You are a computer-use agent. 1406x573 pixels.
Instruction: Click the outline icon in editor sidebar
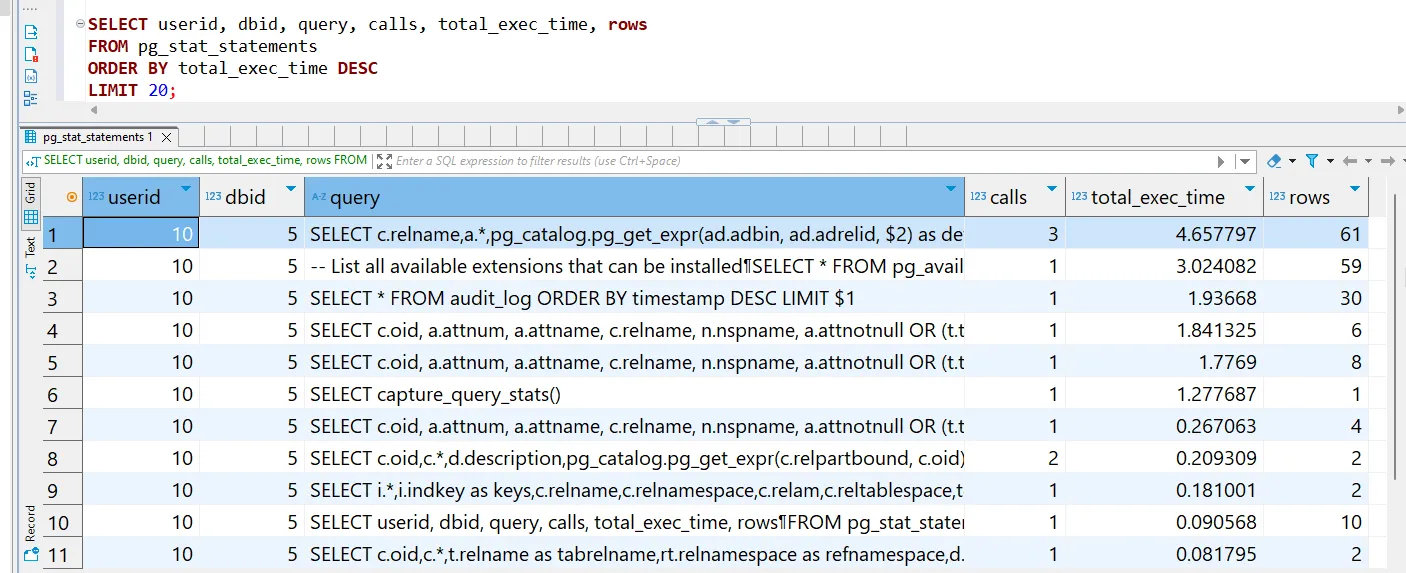(x=31, y=98)
